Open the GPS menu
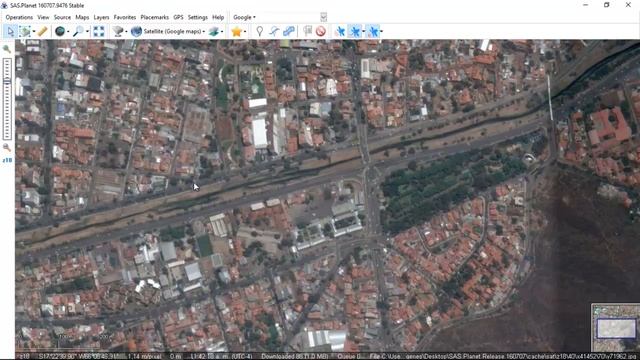The image size is (640, 360). click(178, 17)
